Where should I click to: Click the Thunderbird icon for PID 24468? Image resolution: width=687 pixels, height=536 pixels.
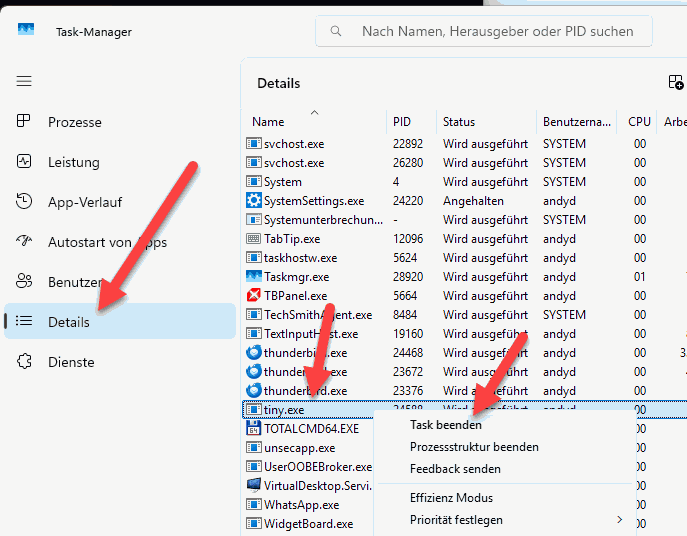pyautogui.click(x=254, y=352)
